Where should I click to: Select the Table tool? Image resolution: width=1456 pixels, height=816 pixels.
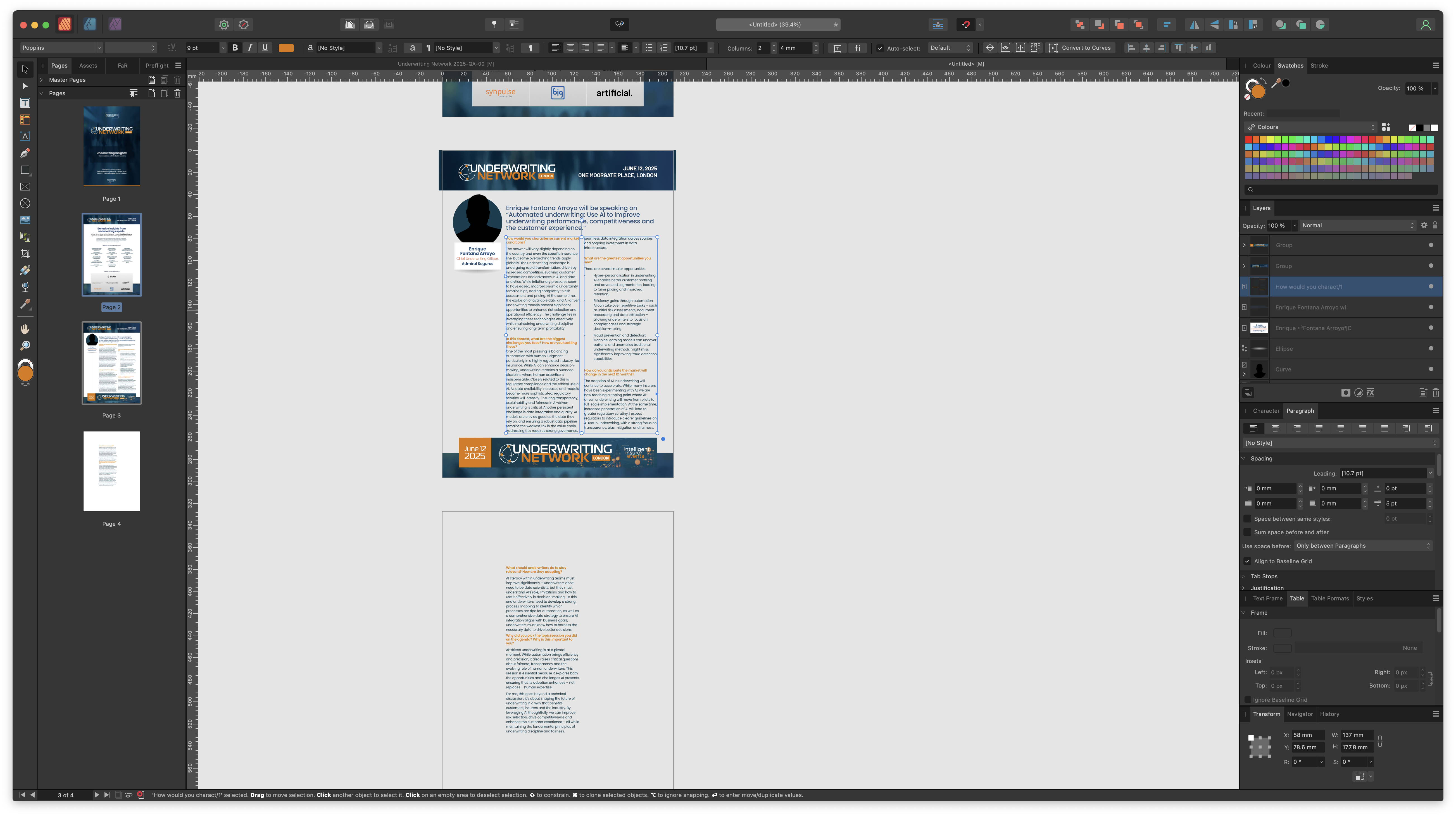click(25, 120)
